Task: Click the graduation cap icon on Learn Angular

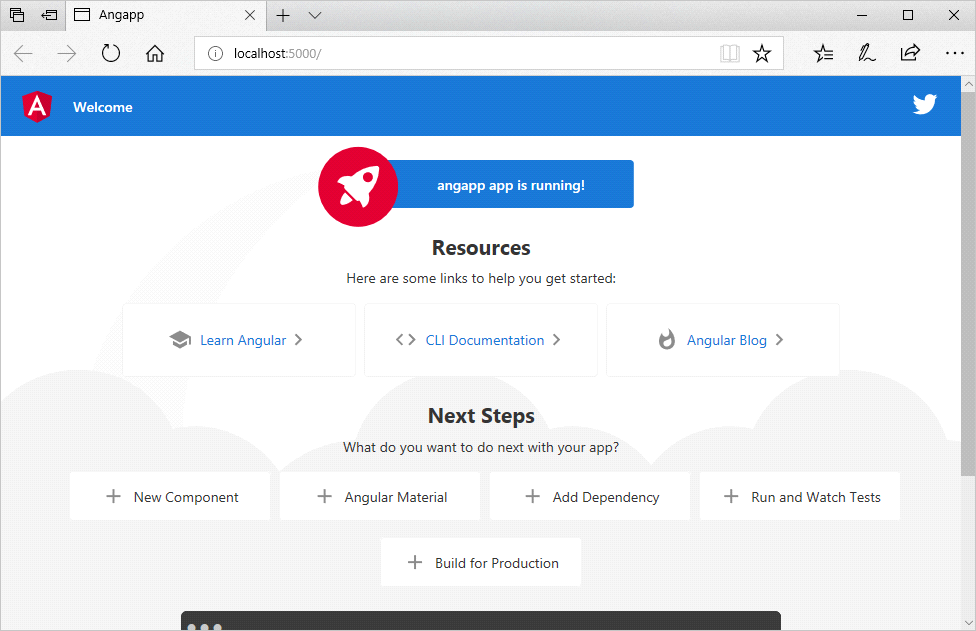Action: pyautogui.click(x=180, y=339)
